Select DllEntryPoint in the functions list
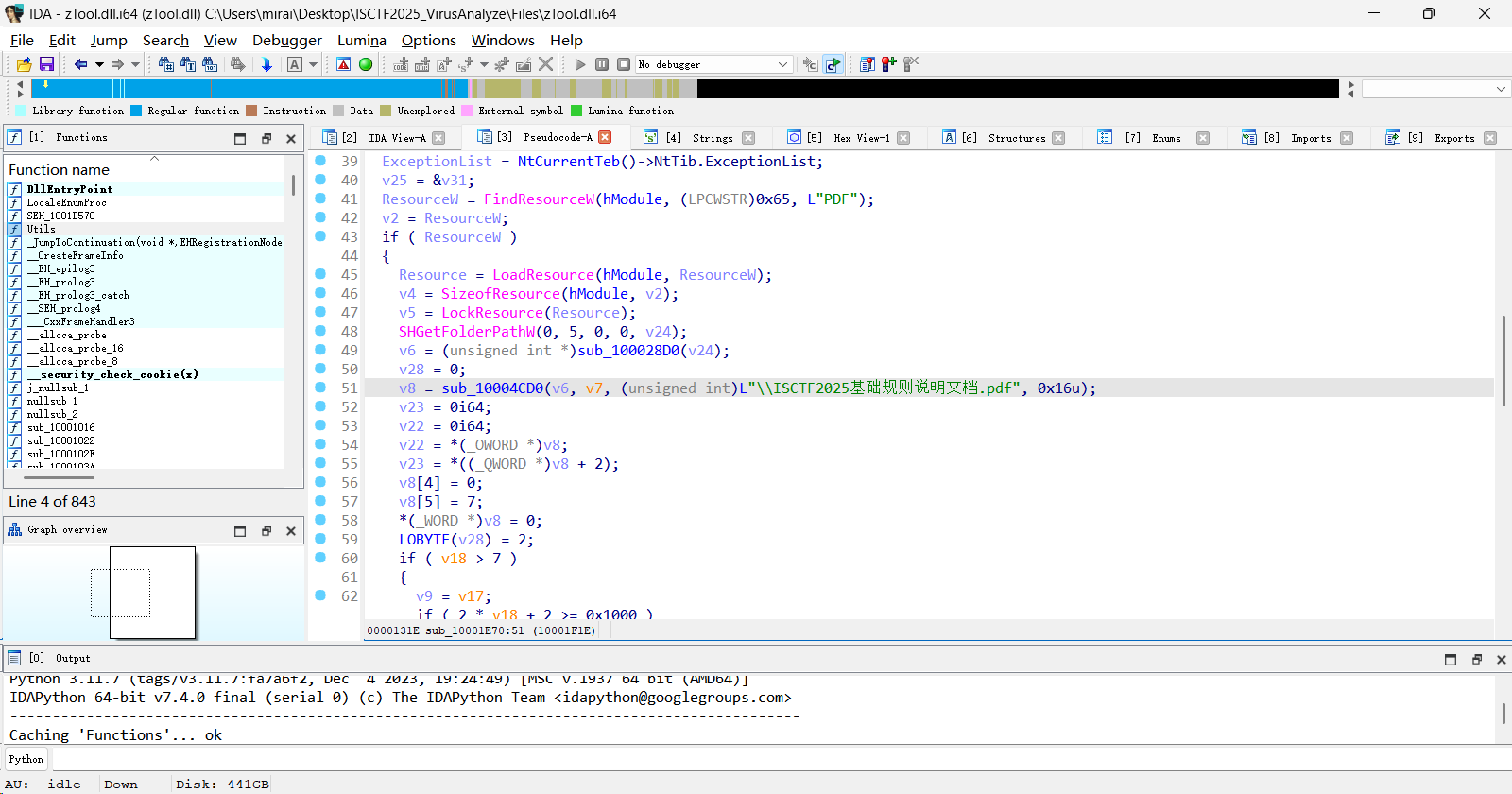 point(70,189)
